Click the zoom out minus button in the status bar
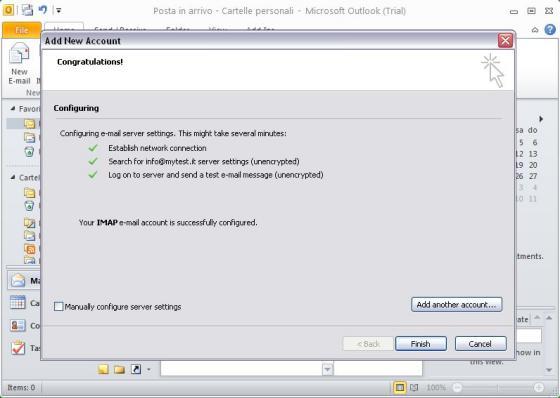This screenshot has height=398, width=560. pyautogui.click(x=457, y=387)
